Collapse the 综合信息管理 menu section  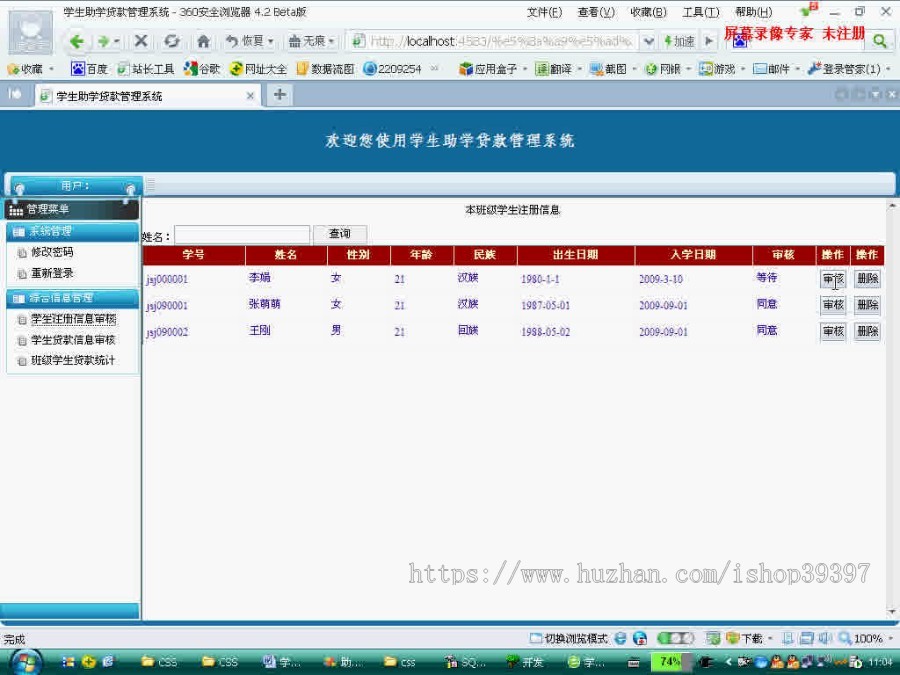(72, 298)
